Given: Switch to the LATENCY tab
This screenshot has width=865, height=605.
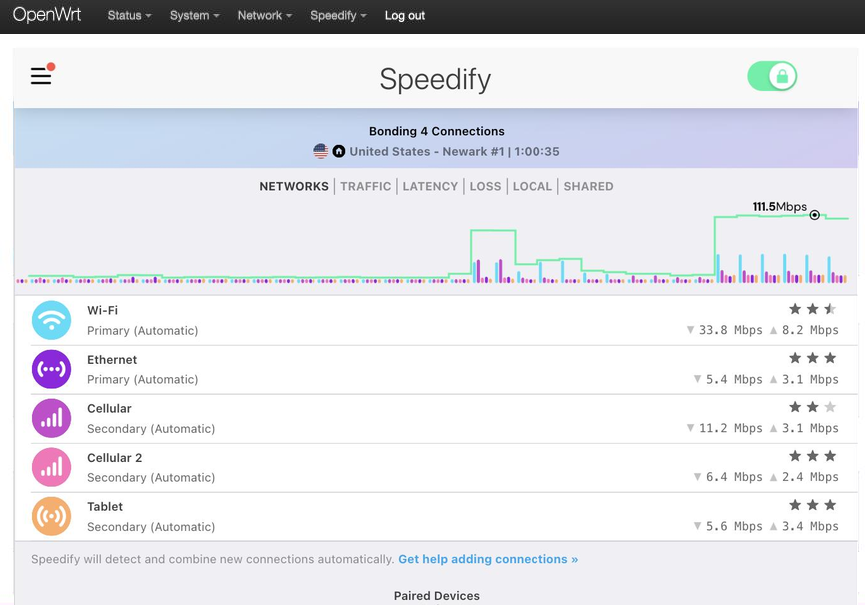Looking at the screenshot, I should 430,186.
